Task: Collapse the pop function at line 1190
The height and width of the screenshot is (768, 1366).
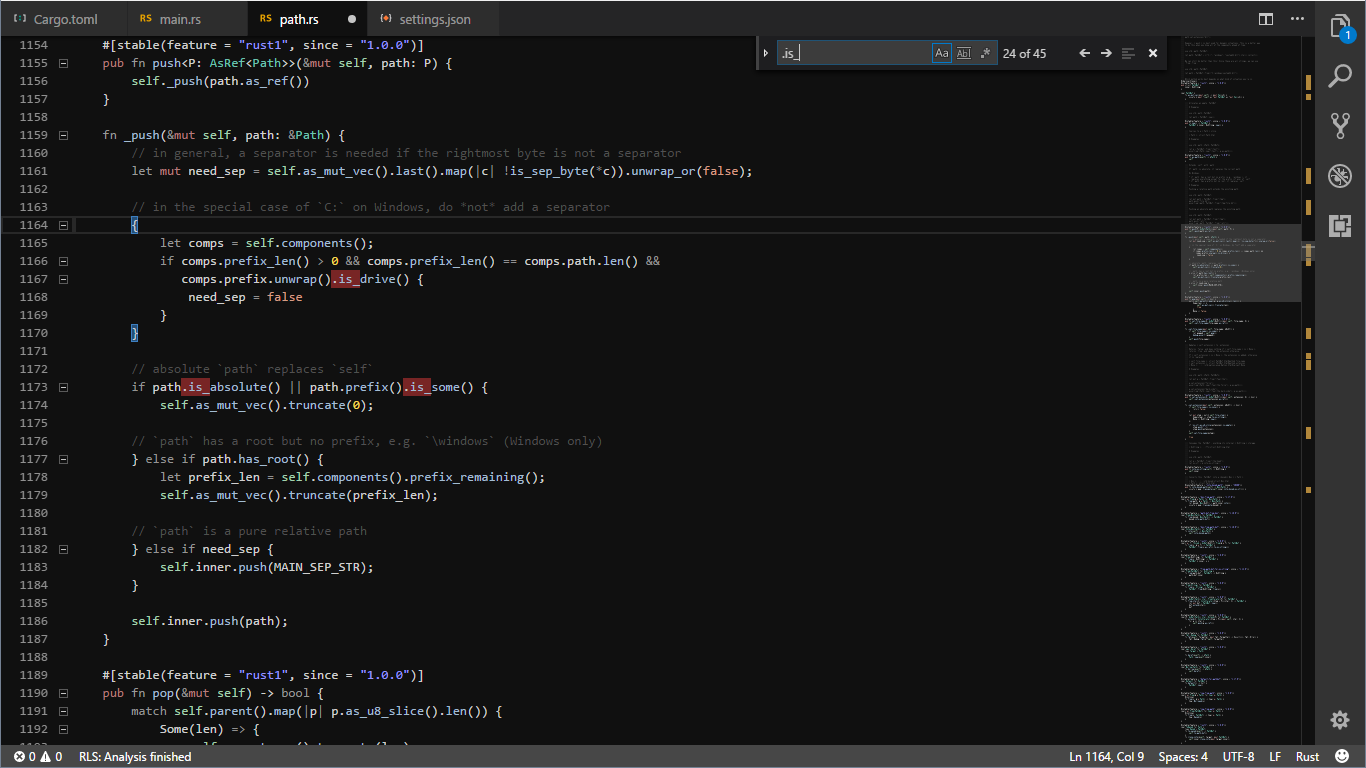Action: [x=62, y=693]
